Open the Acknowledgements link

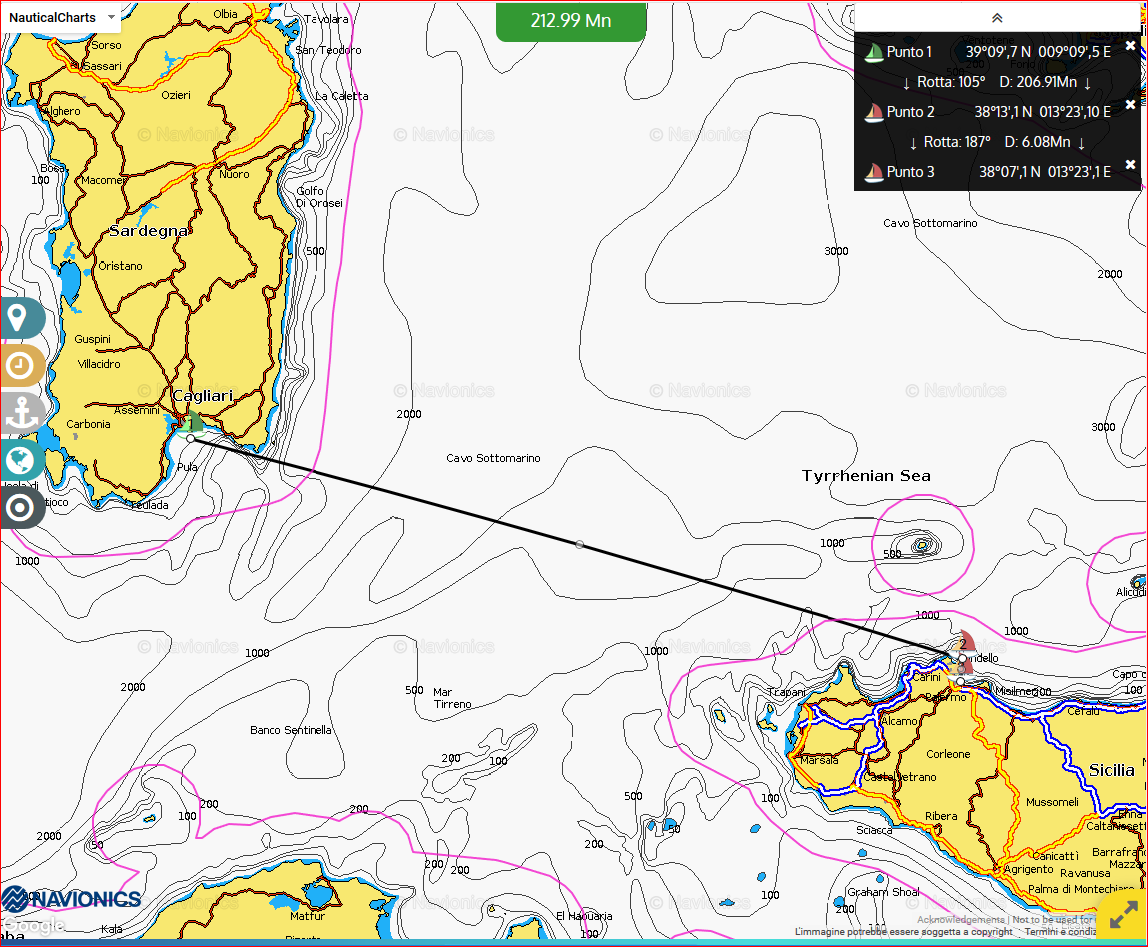pyautogui.click(x=961, y=919)
